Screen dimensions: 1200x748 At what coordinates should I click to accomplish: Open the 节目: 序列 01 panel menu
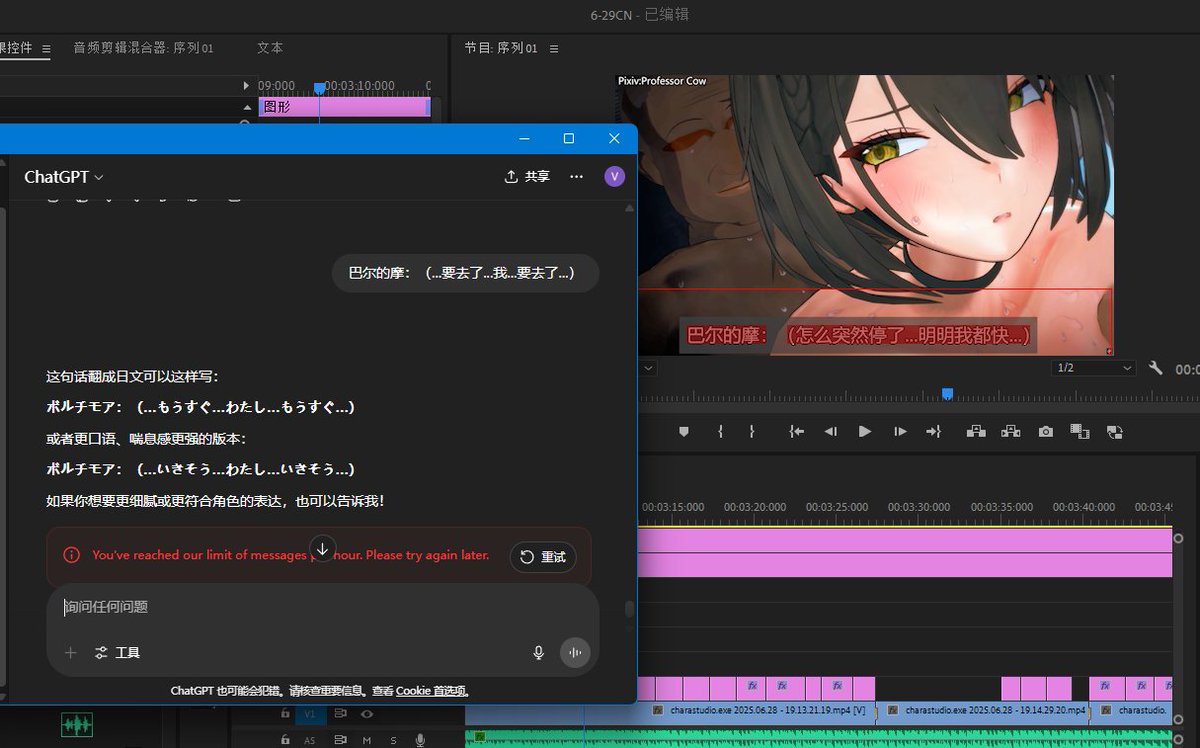click(553, 48)
